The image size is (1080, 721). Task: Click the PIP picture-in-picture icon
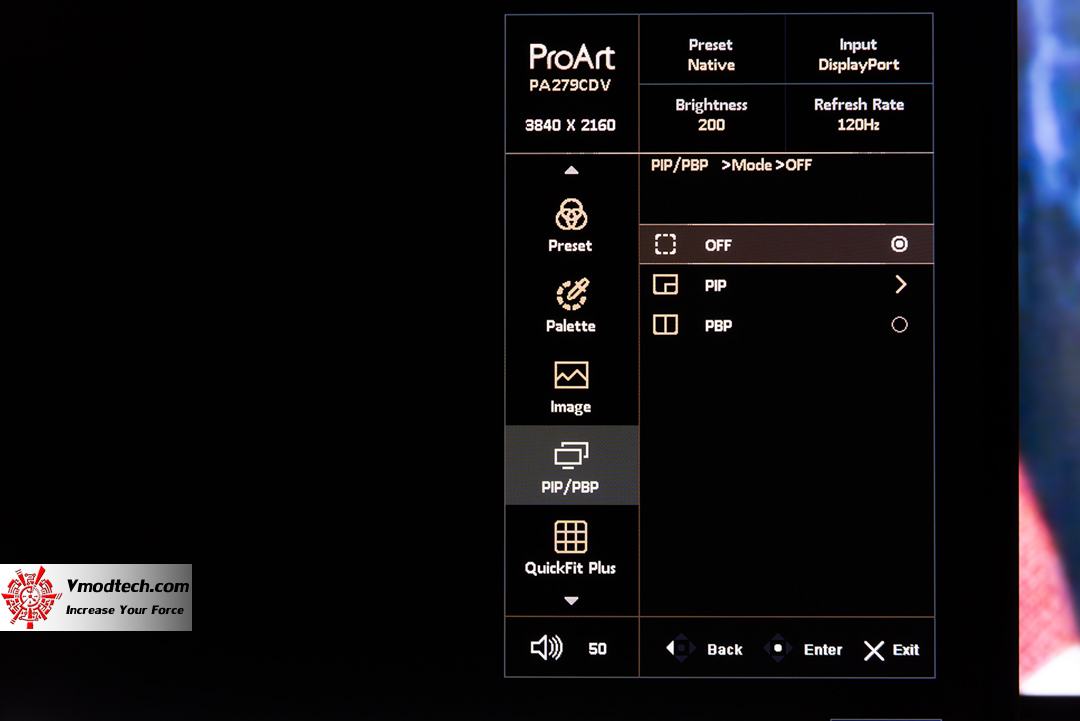[x=665, y=284]
